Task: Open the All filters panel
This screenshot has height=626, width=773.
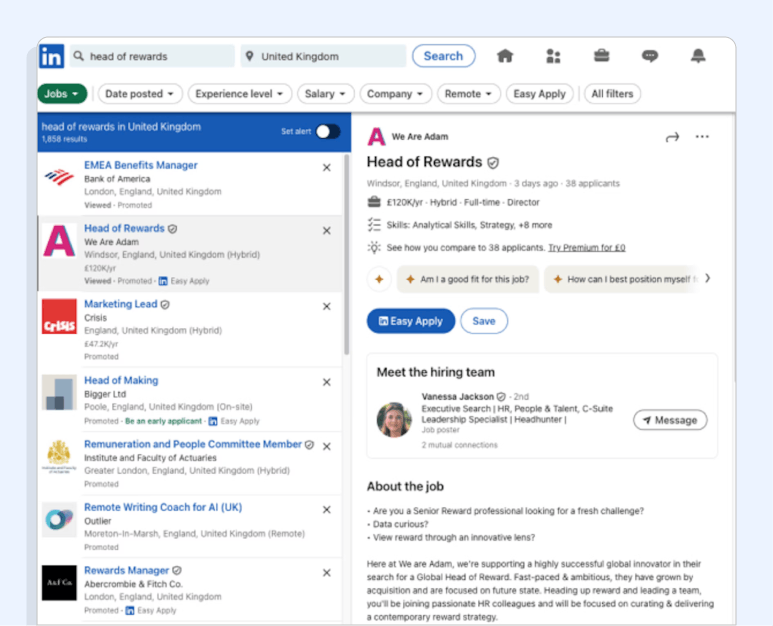Action: 612,94
